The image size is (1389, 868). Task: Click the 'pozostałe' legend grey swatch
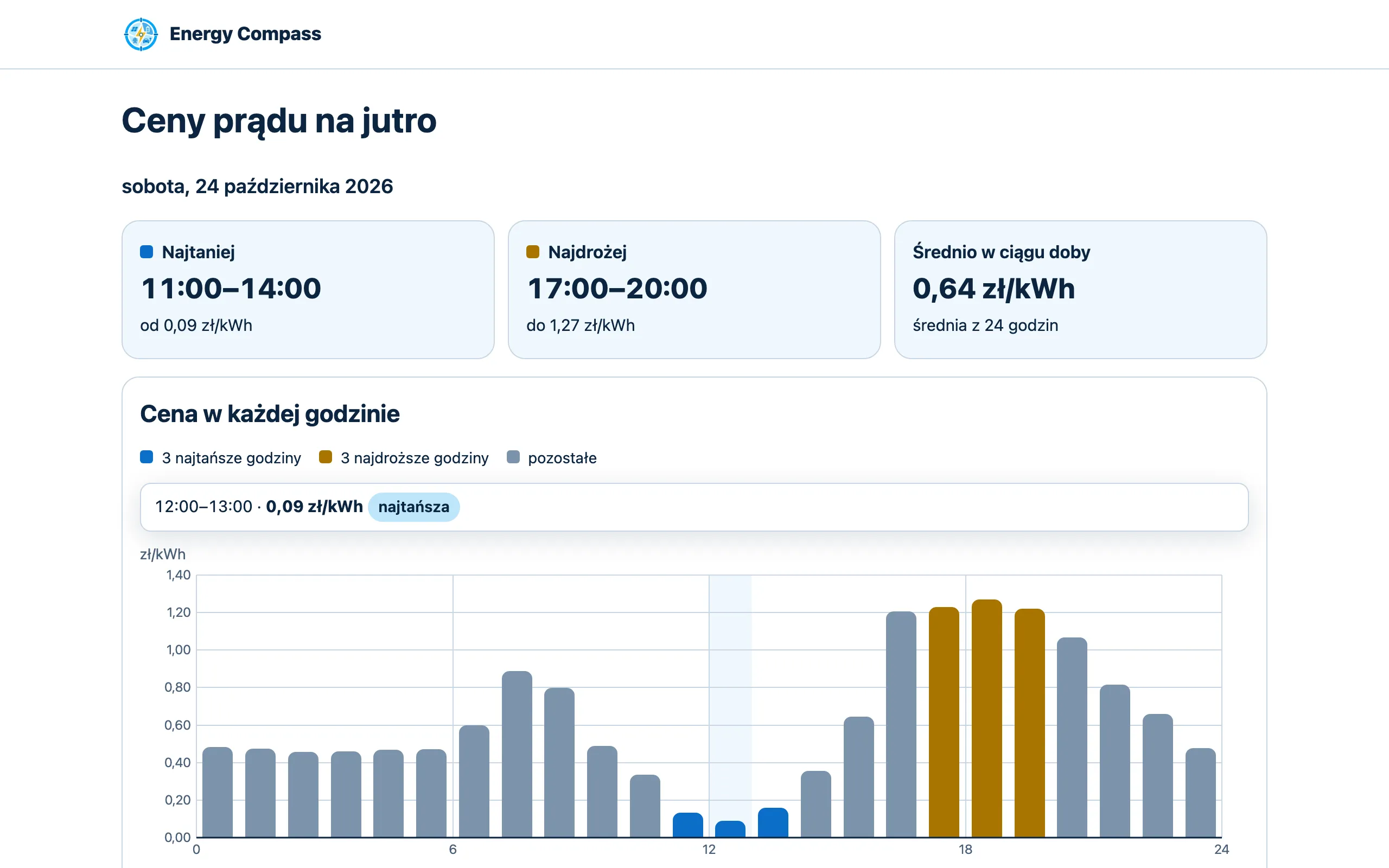pyautogui.click(x=513, y=457)
